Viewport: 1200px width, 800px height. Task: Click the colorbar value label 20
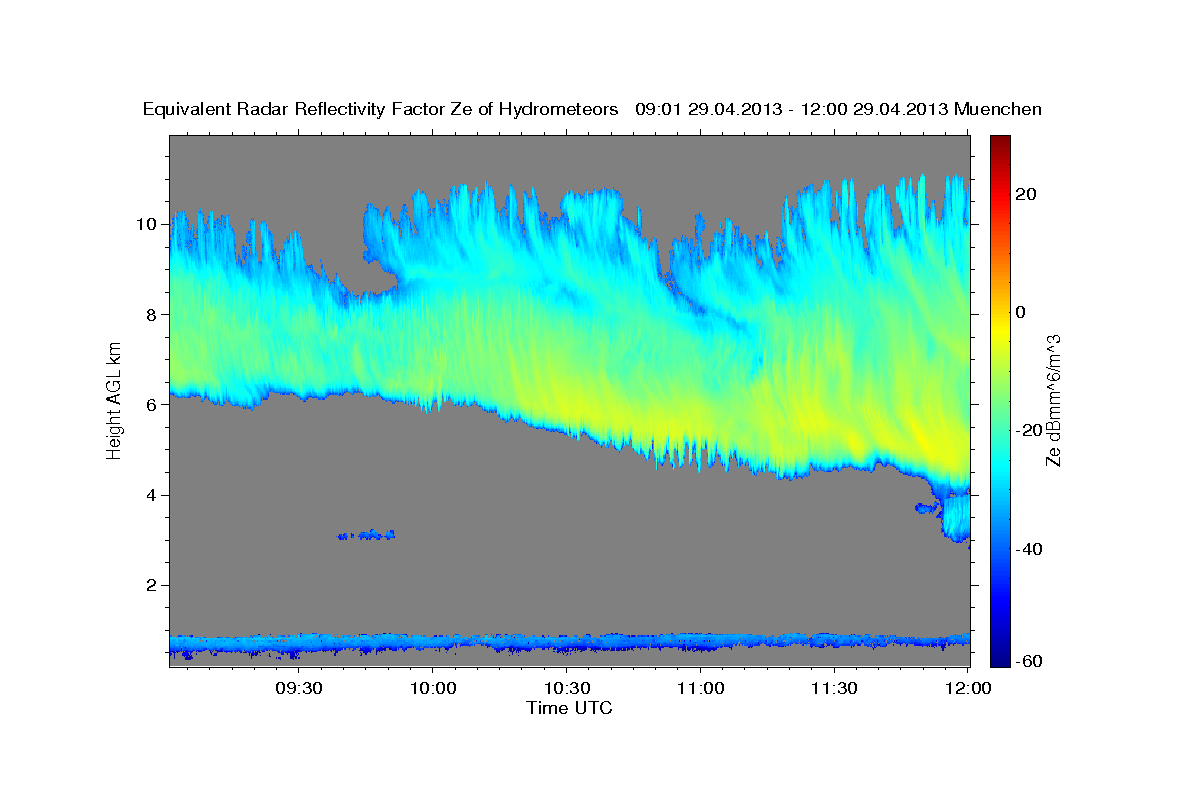point(1027,194)
